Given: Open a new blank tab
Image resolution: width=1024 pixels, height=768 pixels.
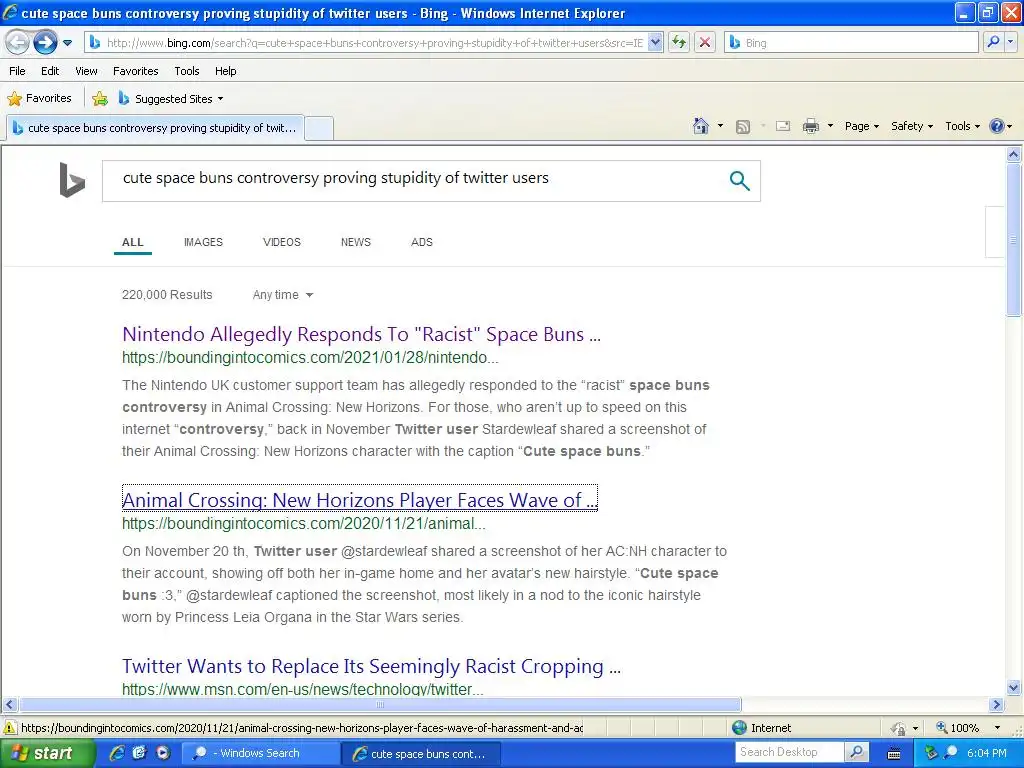Looking at the screenshot, I should (319, 128).
